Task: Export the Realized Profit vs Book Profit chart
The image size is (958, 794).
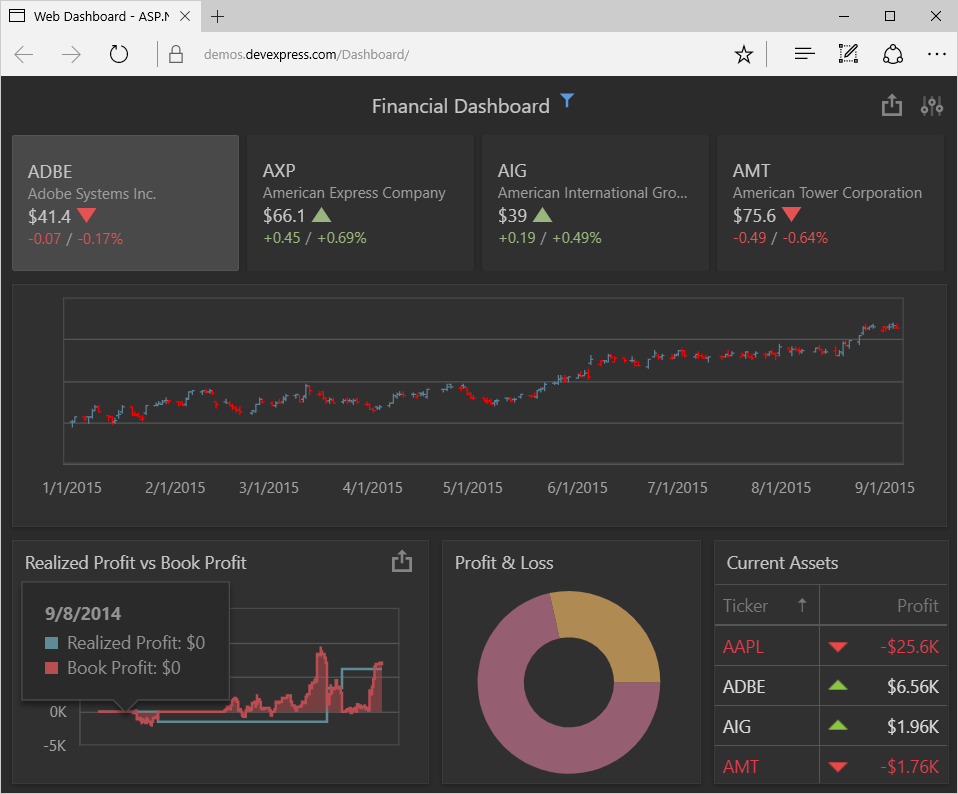Action: click(x=402, y=562)
